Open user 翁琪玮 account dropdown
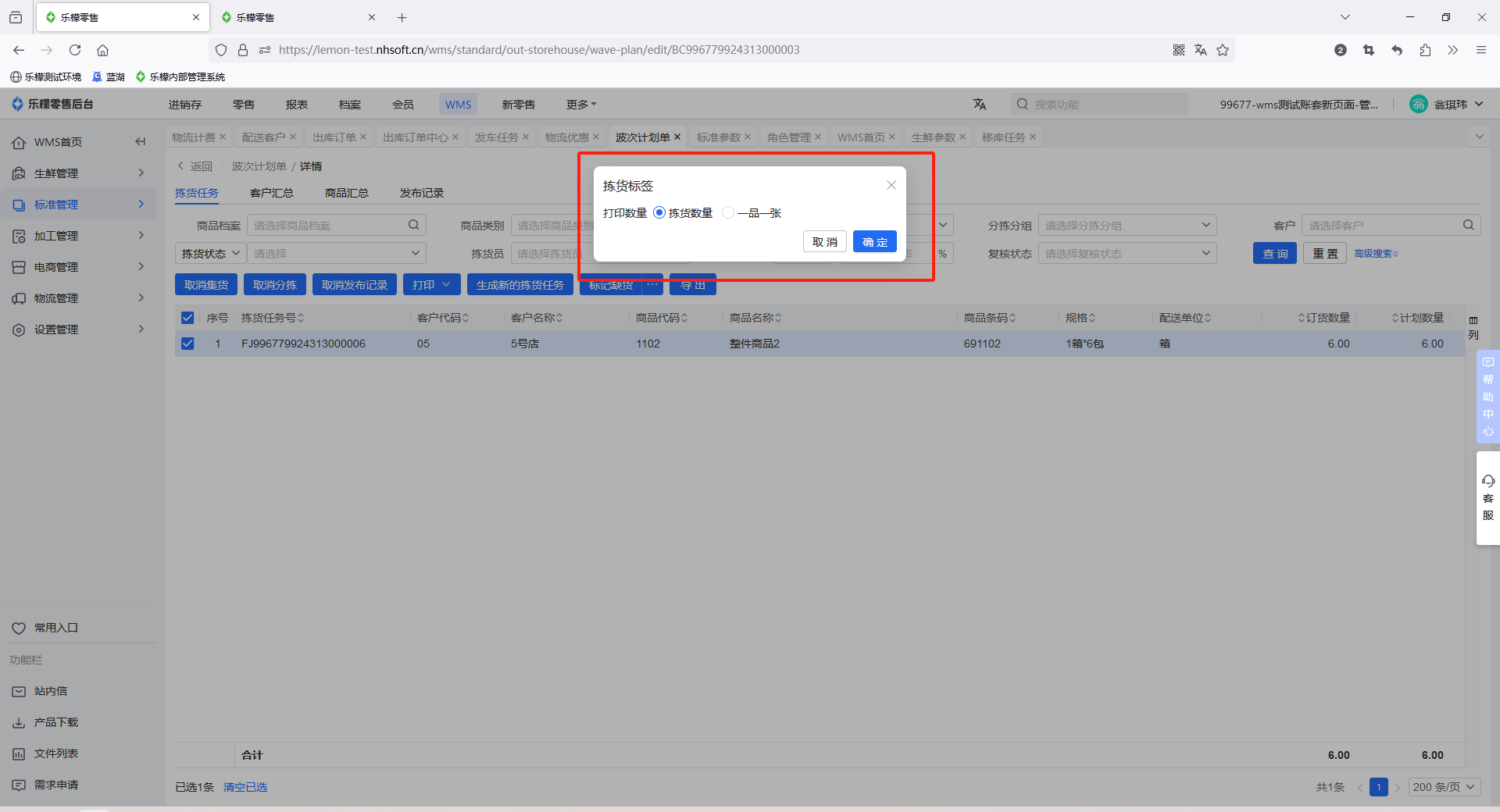The height and width of the screenshot is (812, 1500). (1447, 104)
